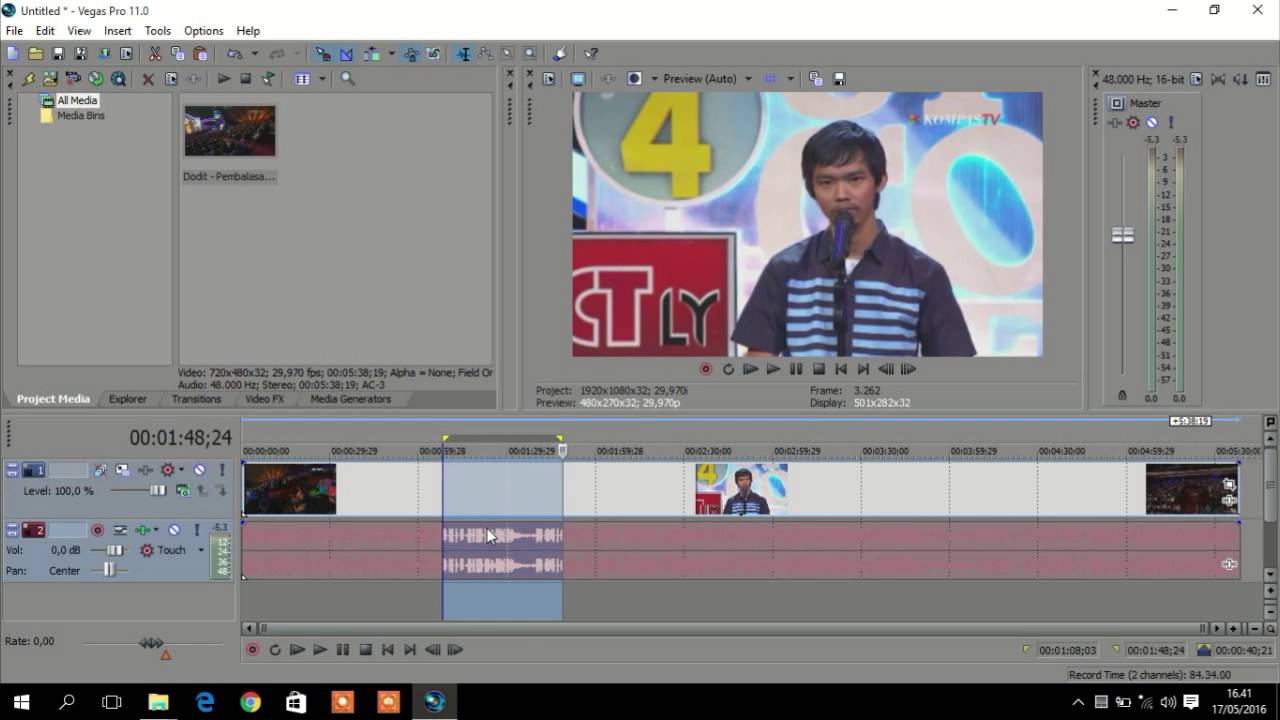Click the Search media magnifier icon

tap(347, 79)
